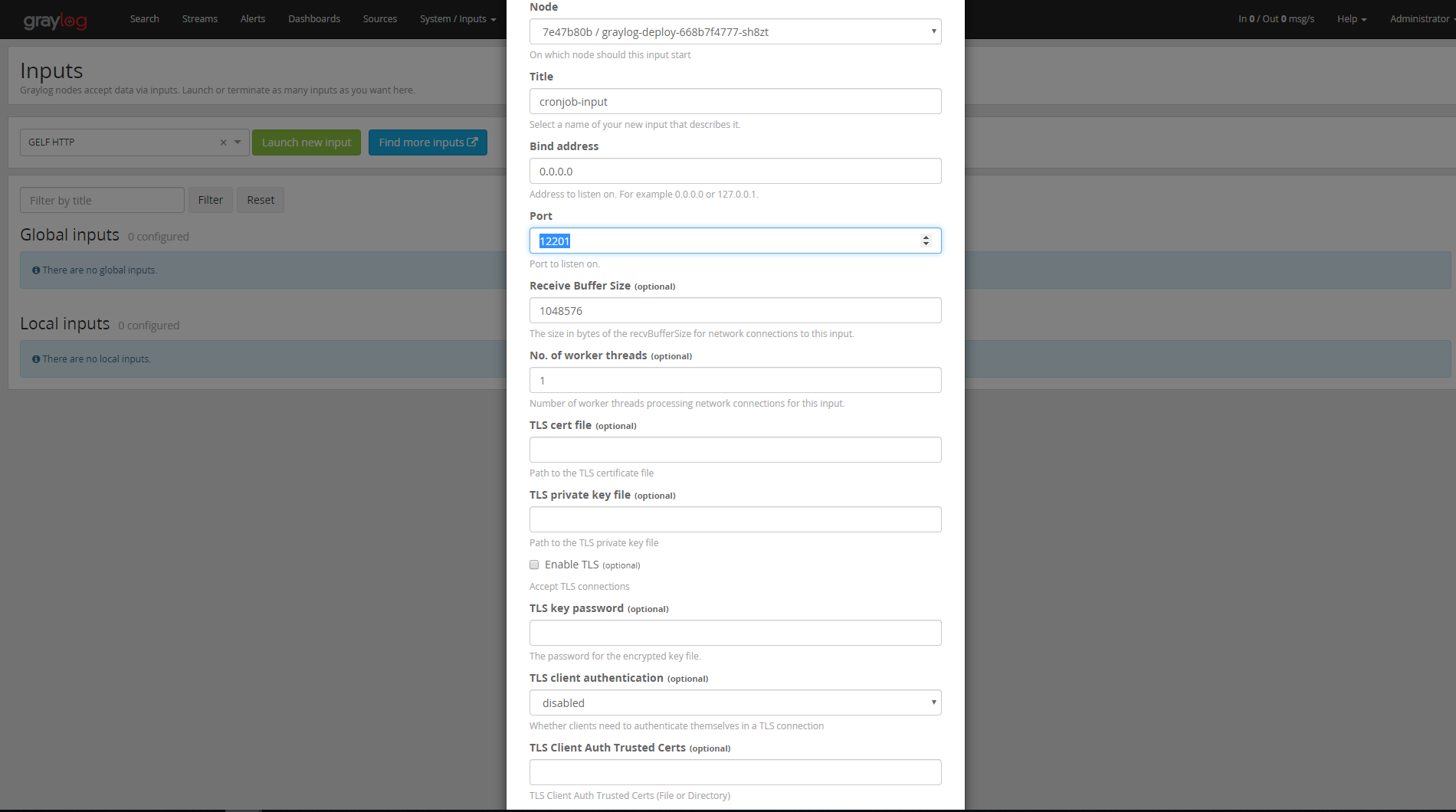Open the TLS client authentication dropdown
1456x812 pixels.
click(x=735, y=702)
